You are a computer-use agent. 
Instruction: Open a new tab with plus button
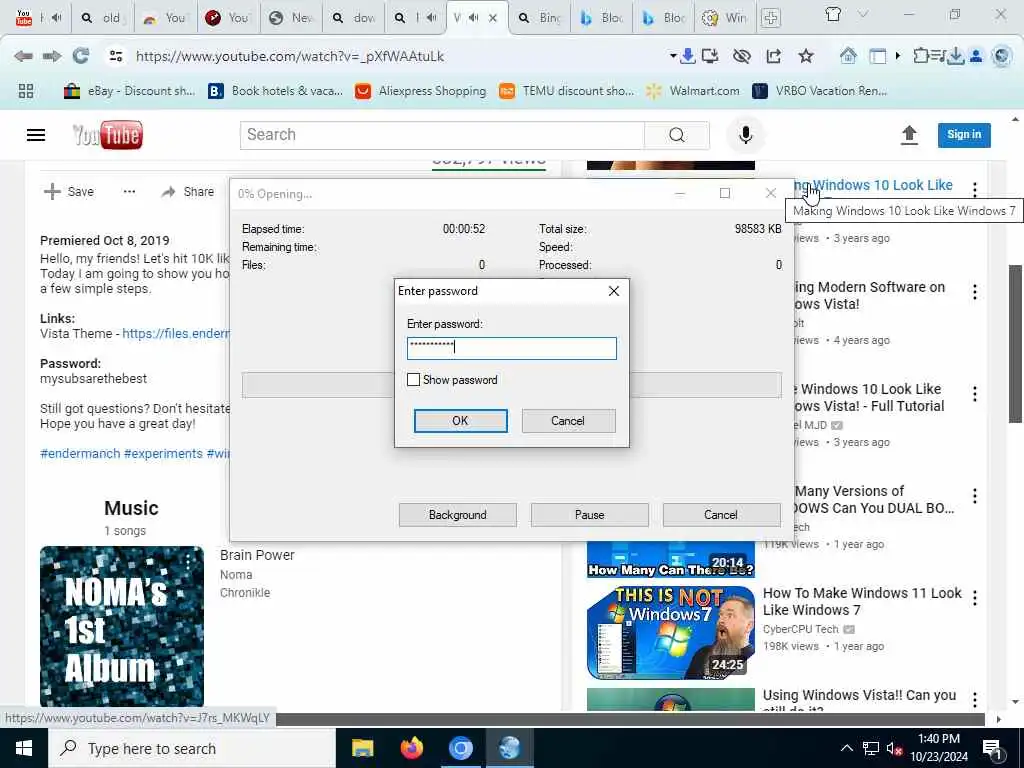pyautogui.click(x=771, y=18)
